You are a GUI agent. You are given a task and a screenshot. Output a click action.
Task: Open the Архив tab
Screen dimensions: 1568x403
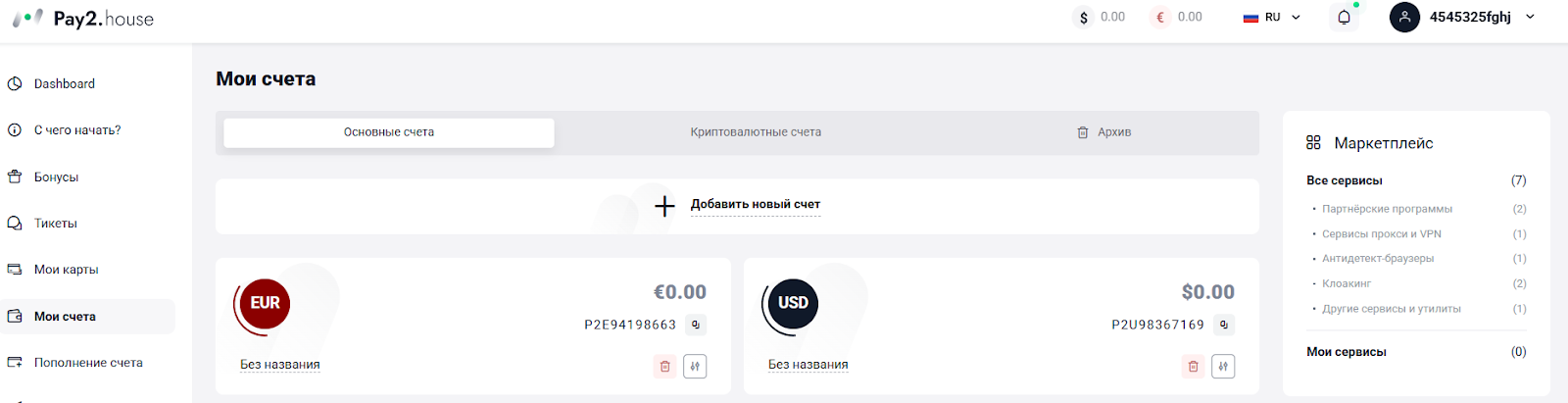(x=1104, y=132)
